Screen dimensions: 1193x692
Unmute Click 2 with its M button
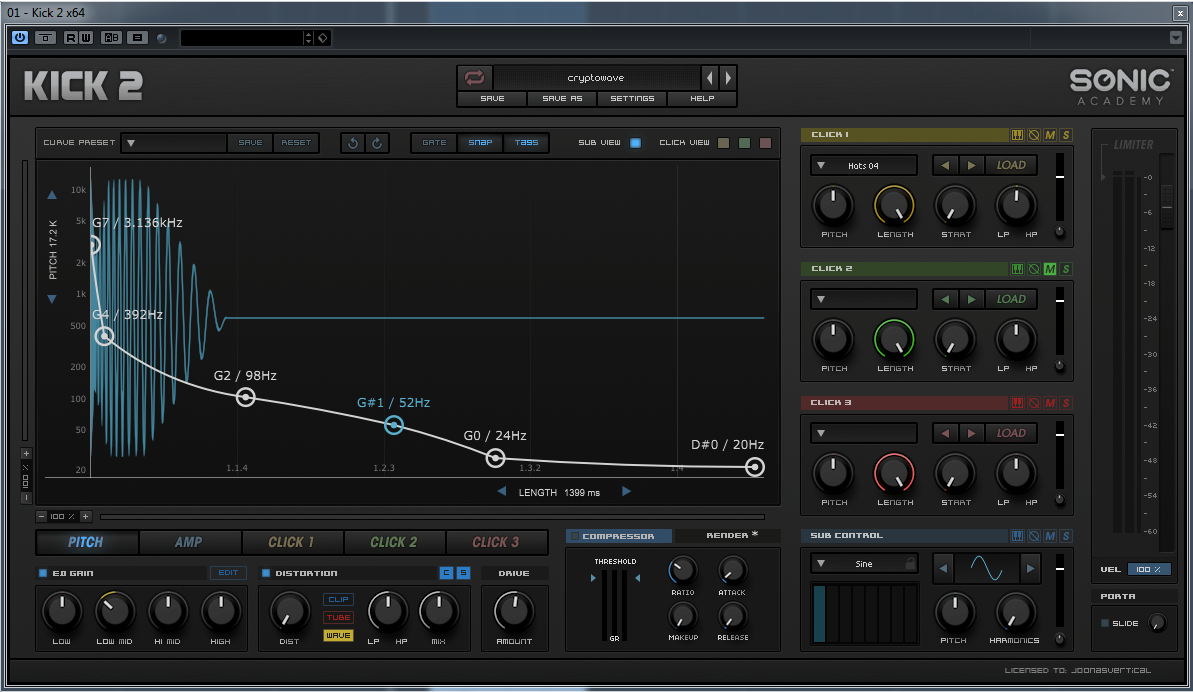[1050, 269]
